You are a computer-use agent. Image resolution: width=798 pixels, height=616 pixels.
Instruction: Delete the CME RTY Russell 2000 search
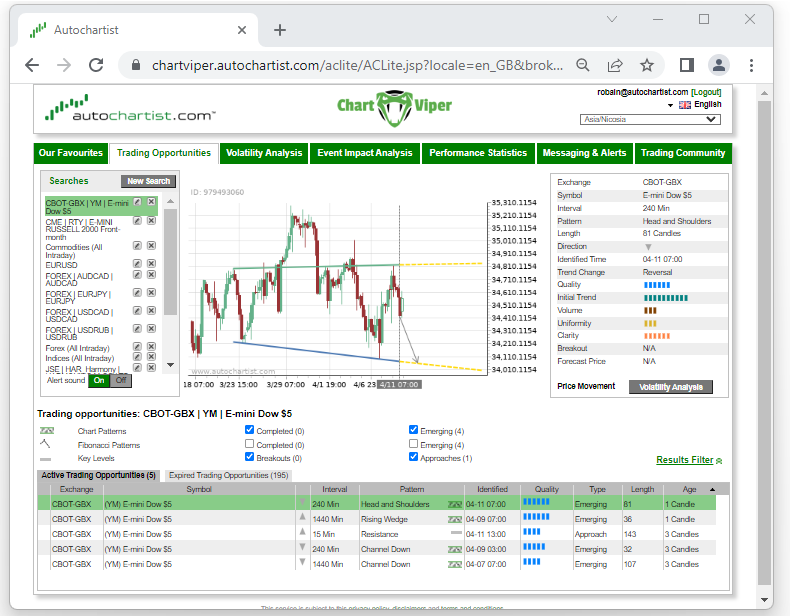point(151,221)
